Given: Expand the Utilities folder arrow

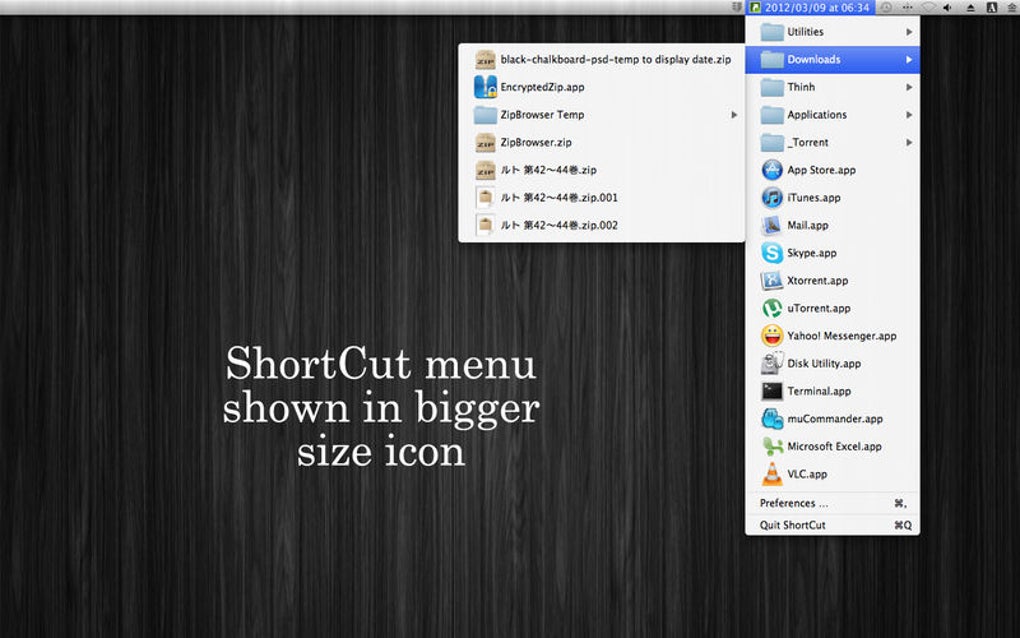Looking at the screenshot, I should pyautogui.click(x=909, y=31).
